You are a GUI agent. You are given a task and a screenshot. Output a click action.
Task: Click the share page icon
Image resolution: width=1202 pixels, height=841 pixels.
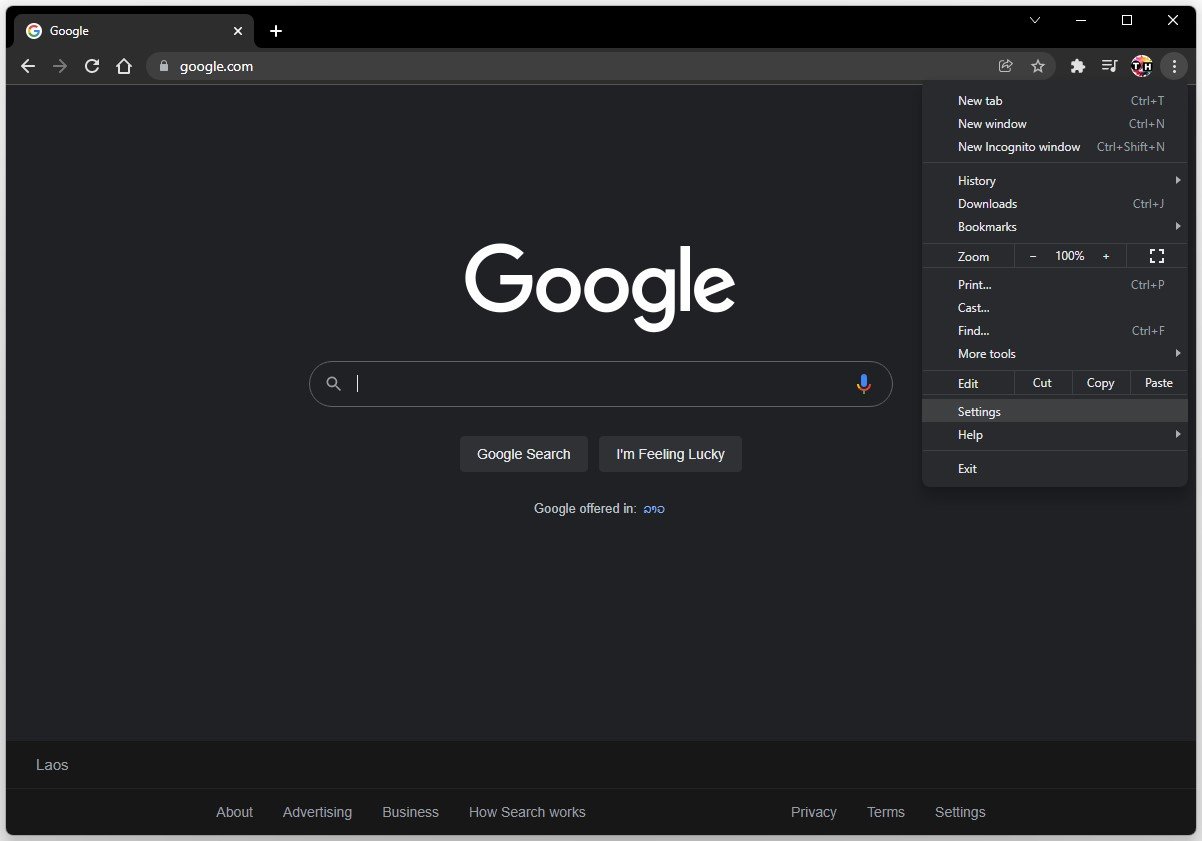click(1006, 66)
